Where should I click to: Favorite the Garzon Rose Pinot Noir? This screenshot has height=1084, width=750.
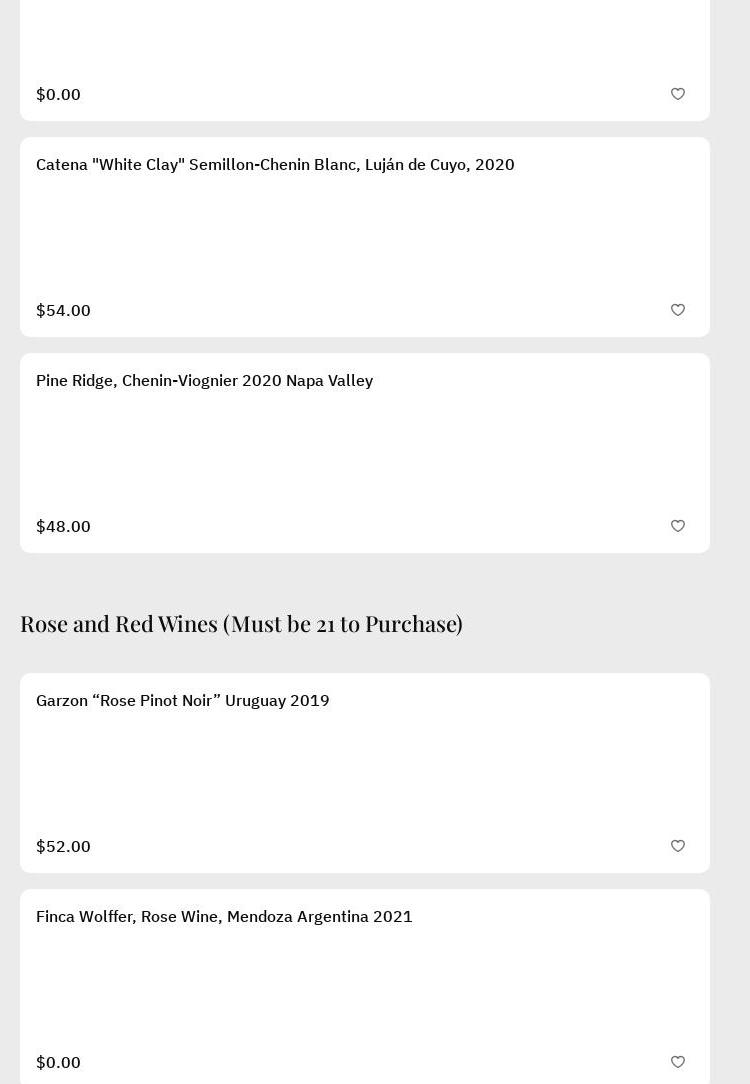(x=678, y=846)
